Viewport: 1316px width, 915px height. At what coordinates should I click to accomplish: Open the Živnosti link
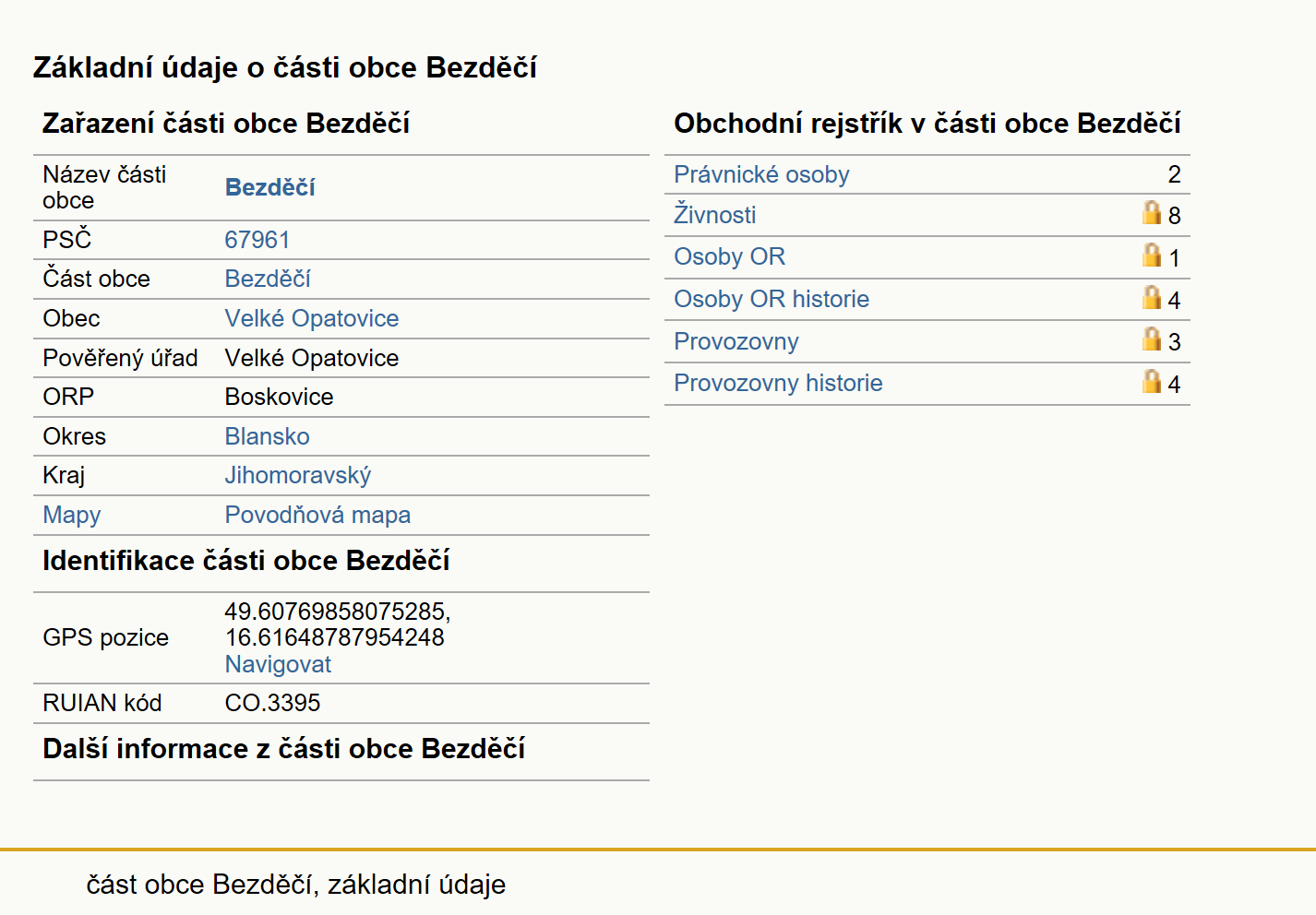714,215
